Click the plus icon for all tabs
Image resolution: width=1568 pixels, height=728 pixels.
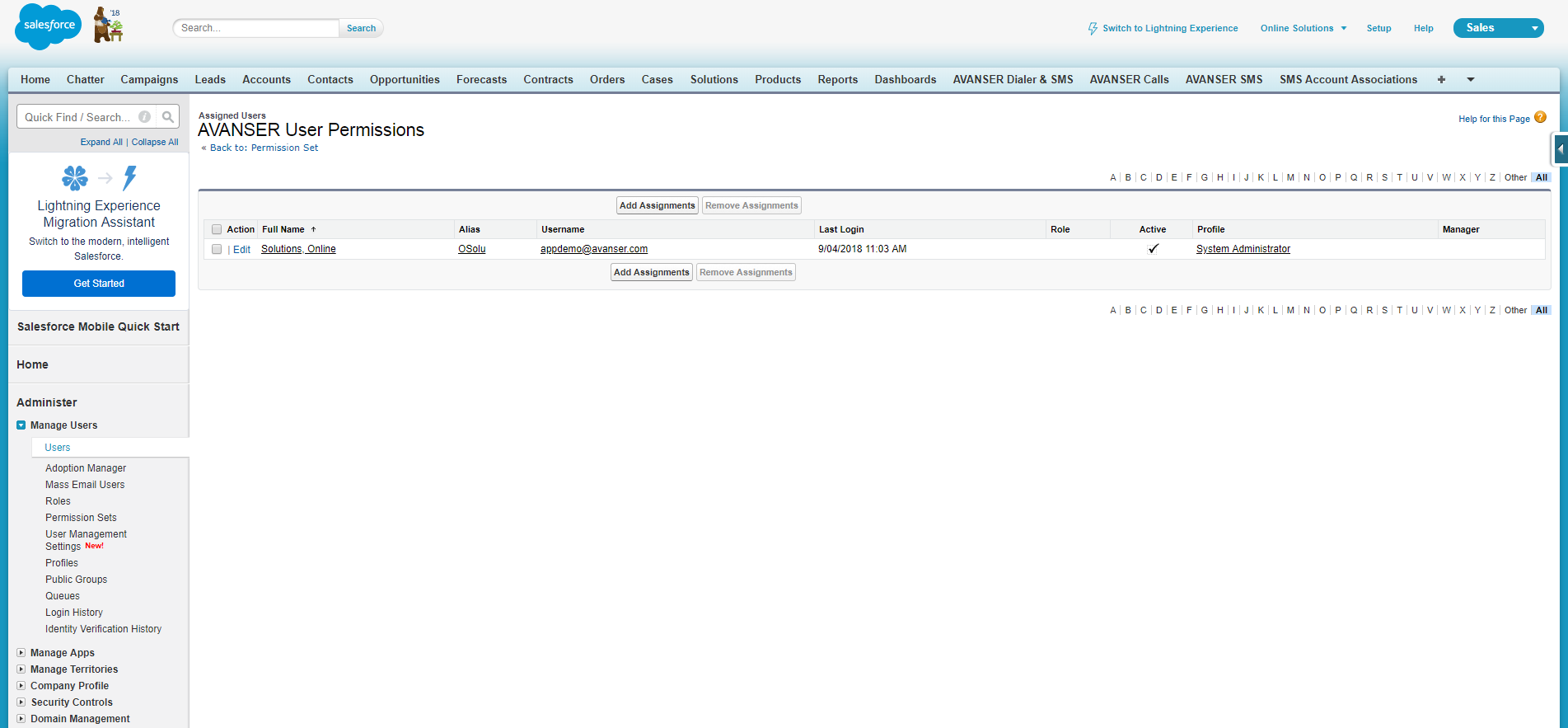tap(1441, 79)
